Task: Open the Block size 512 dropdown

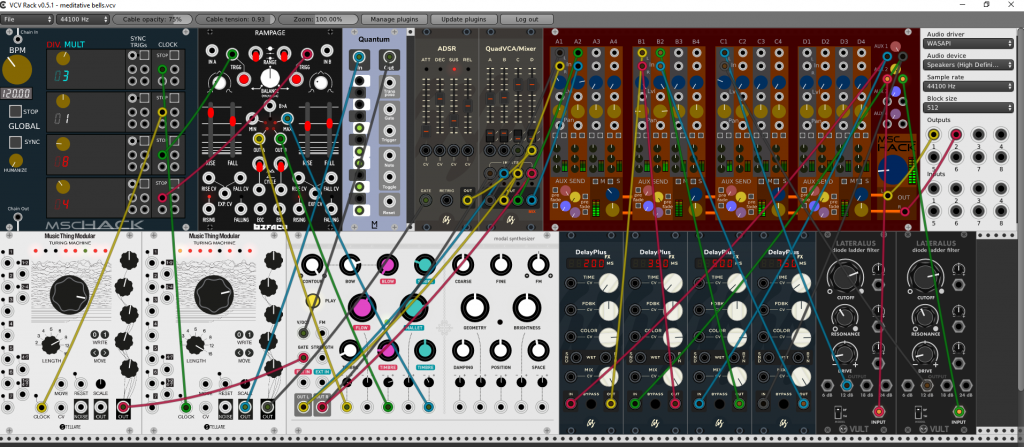Action: tap(969, 107)
